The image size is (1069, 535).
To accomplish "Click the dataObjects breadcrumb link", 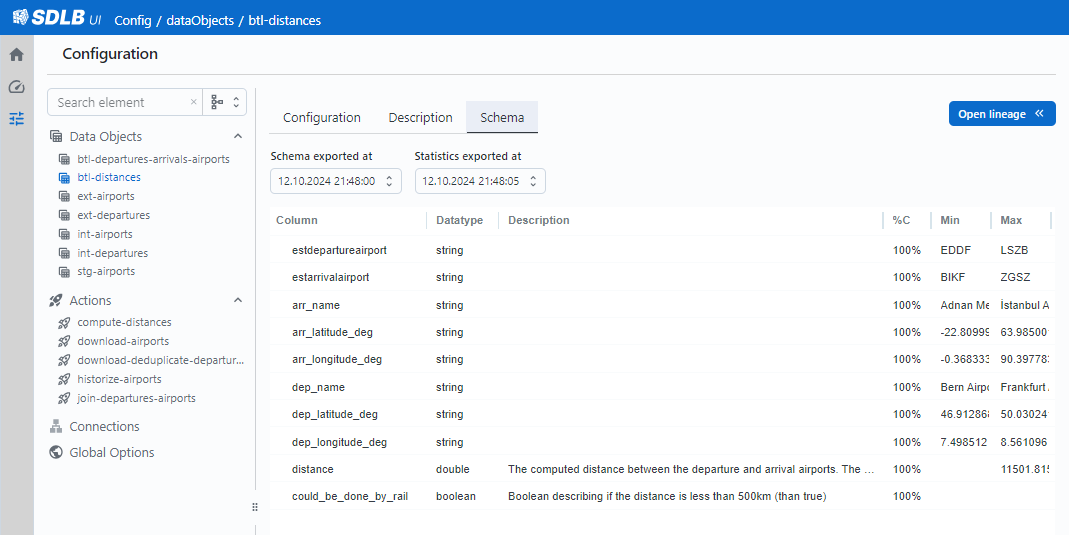I will [x=194, y=20].
